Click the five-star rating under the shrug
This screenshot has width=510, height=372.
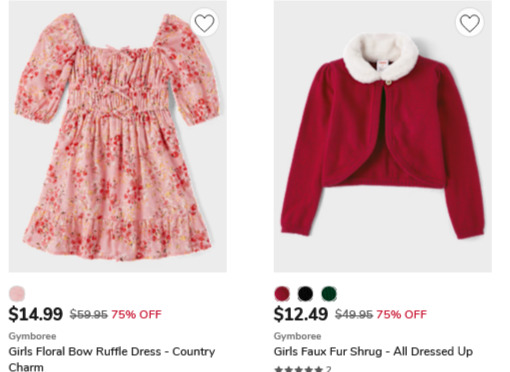(298, 369)
